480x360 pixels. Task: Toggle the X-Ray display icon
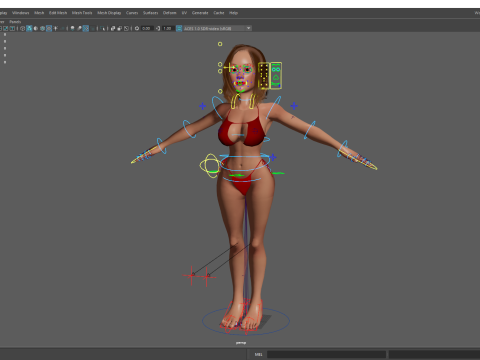113,28
